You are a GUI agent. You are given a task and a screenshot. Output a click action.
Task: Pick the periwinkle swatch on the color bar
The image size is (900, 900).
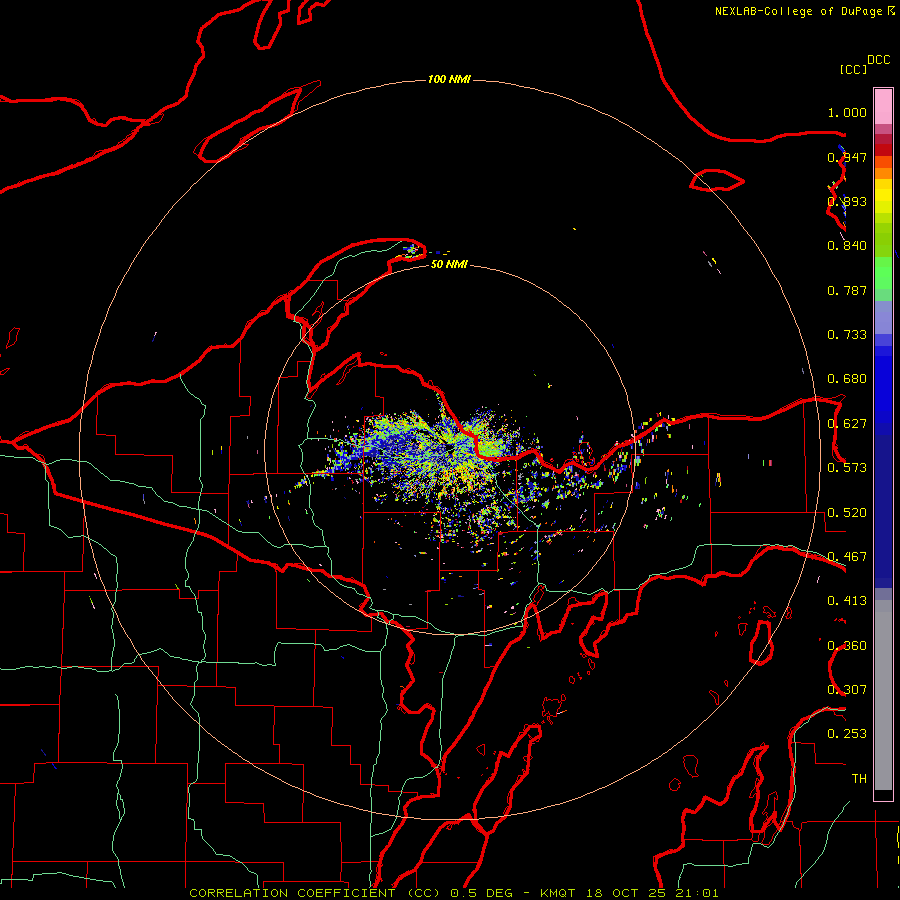pyautogui.click(x=883, y=317)
